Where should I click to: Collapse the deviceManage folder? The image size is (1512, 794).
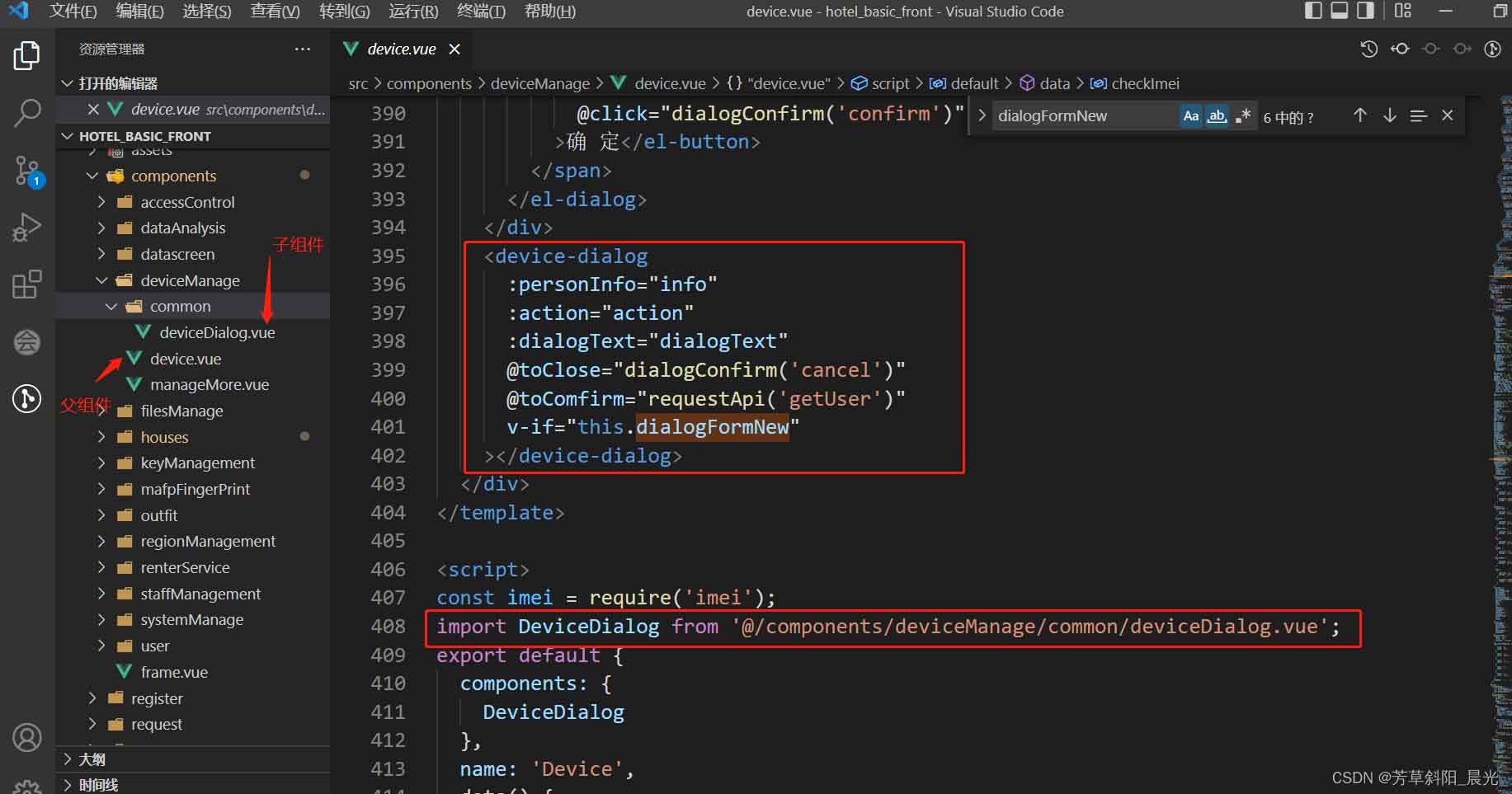point(101,280)
